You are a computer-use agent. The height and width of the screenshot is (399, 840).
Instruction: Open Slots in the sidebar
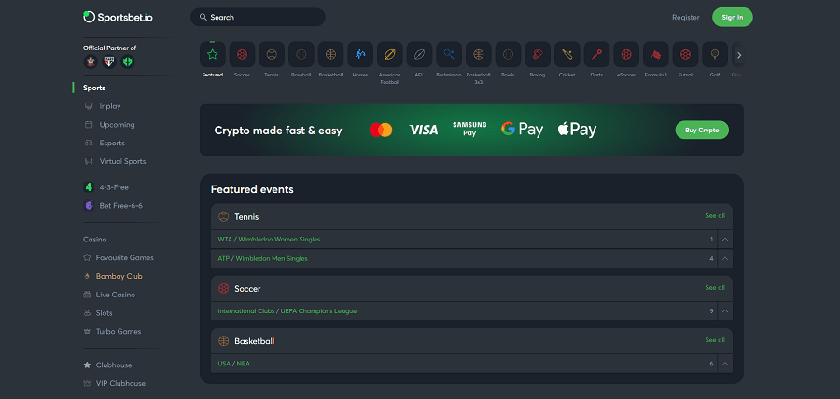coord(104,313)
